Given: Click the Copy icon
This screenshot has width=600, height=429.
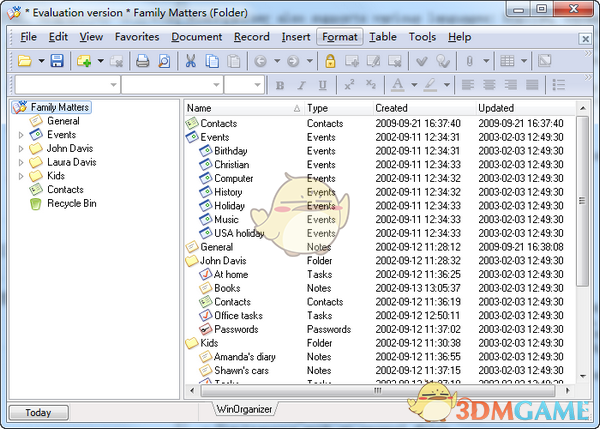Looking at the screenshot, I should click(x=212, y=61).
